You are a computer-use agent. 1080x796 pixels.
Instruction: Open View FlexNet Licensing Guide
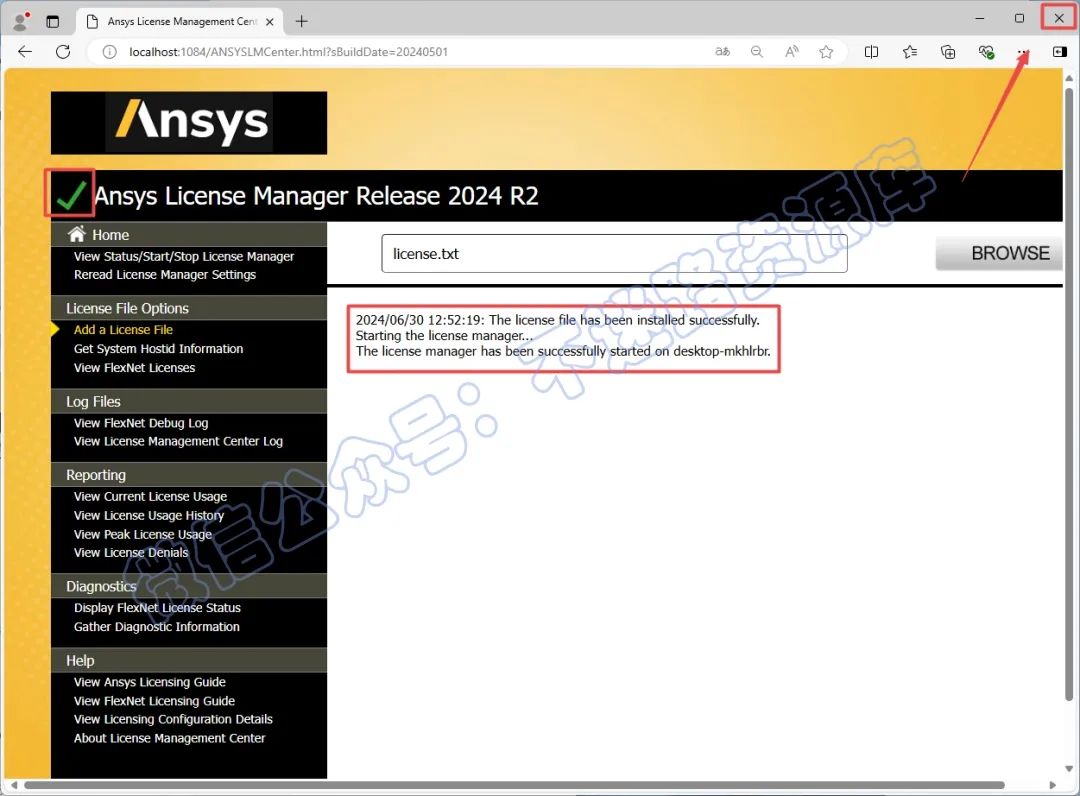(x=154, y=701)
